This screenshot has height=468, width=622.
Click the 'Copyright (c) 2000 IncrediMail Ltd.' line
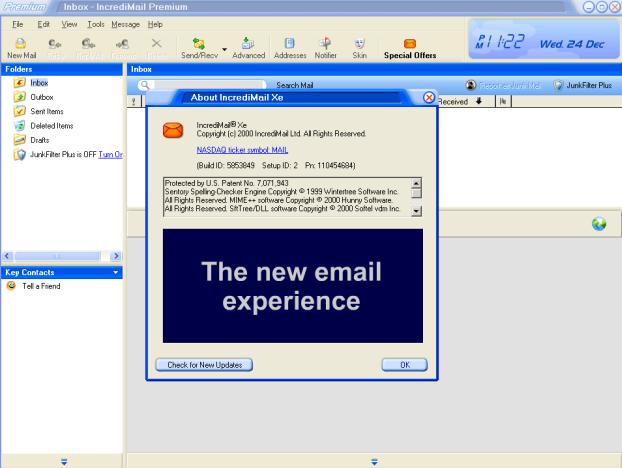coord(281,134)
